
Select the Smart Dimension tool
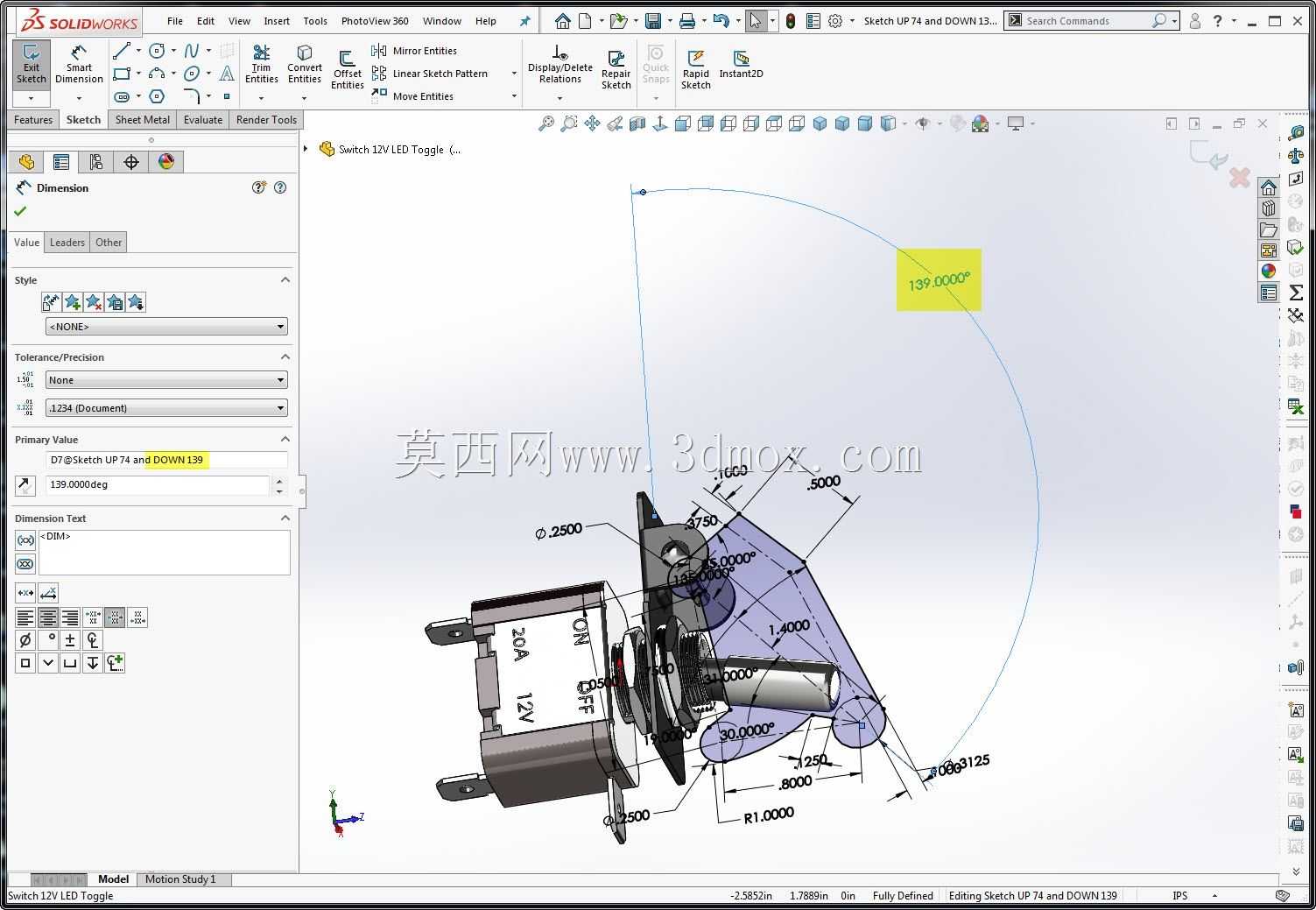(x=79, y=64)
